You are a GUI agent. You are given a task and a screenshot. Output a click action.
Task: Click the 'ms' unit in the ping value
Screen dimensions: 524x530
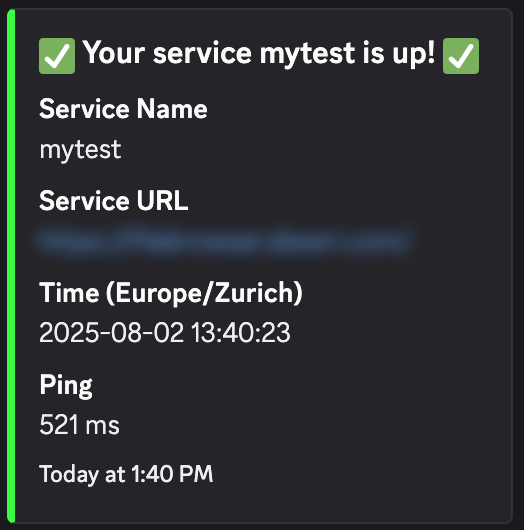coord(102,427)
